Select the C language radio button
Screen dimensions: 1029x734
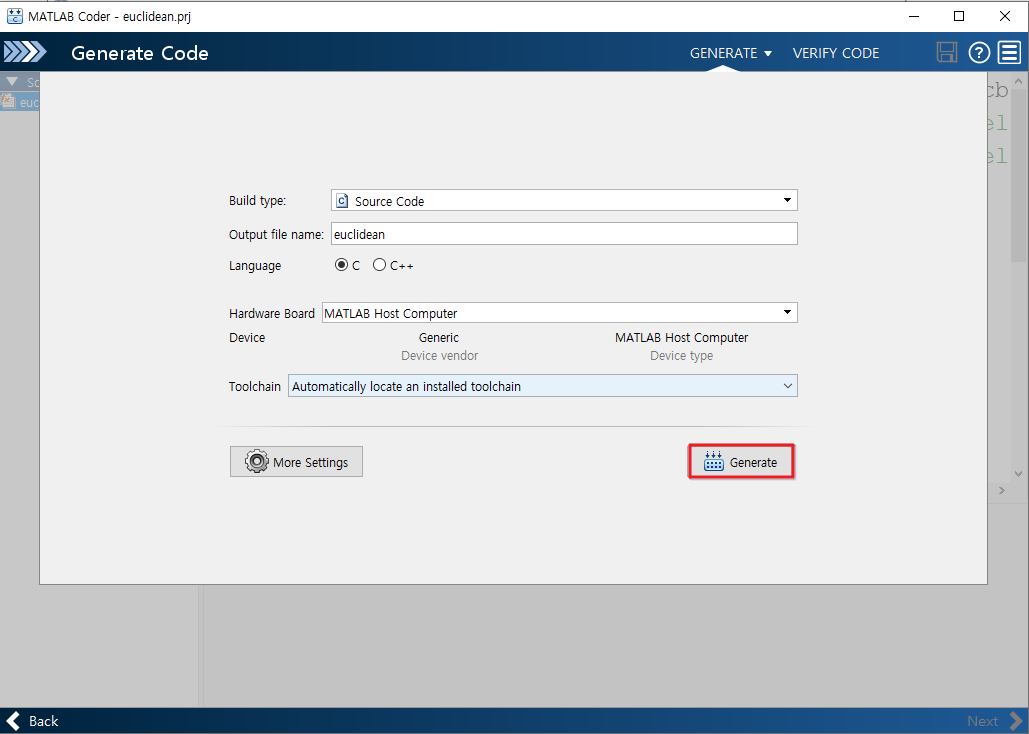point(341,265)
